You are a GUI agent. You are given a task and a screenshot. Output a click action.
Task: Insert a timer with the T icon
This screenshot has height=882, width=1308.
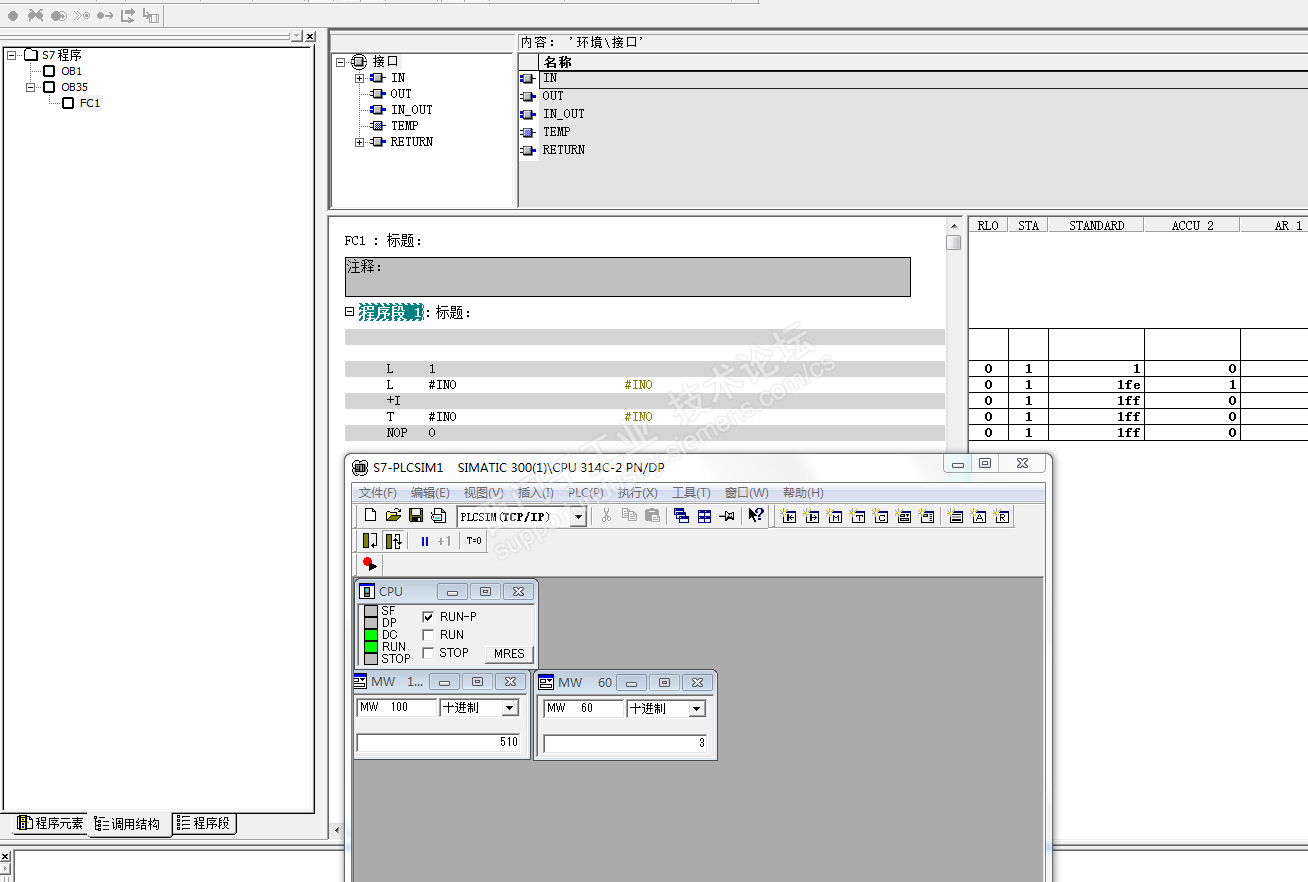(x=857, y=516)
